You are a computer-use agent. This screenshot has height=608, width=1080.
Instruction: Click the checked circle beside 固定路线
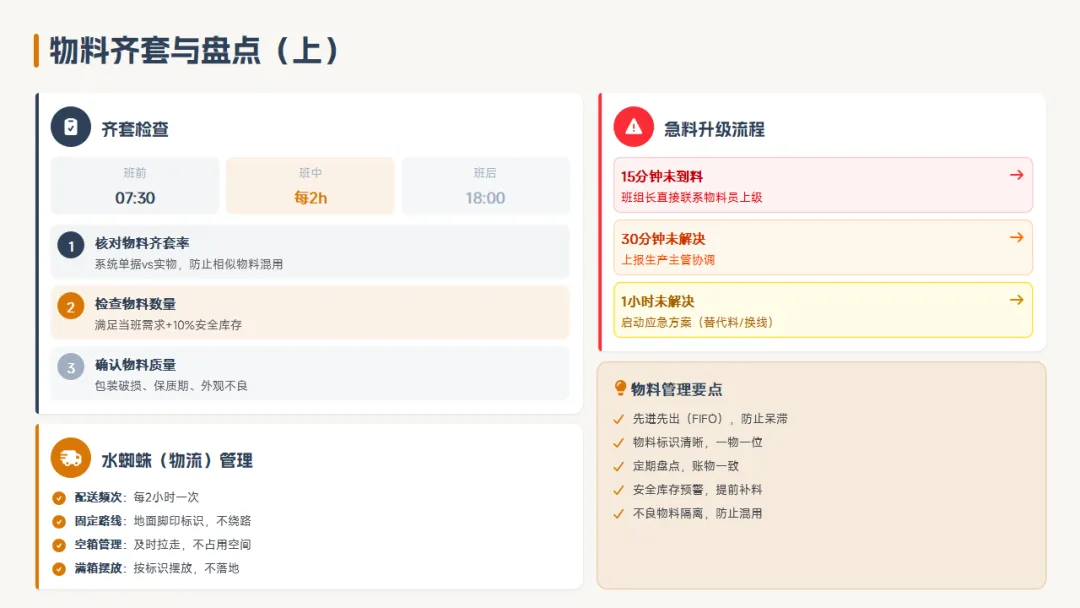click(x=59, y=521)
